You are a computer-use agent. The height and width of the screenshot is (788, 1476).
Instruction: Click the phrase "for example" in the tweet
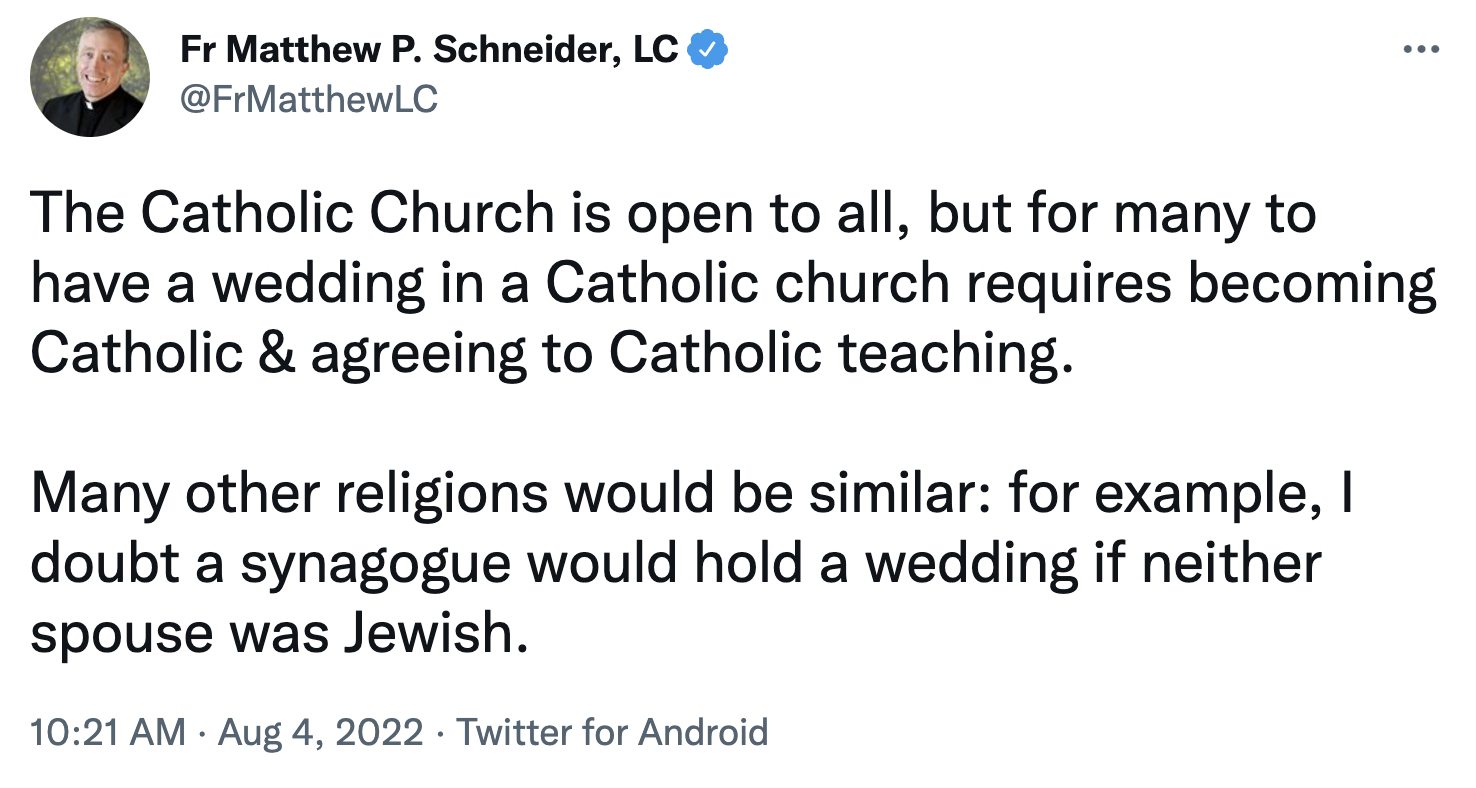(1155, 496)
